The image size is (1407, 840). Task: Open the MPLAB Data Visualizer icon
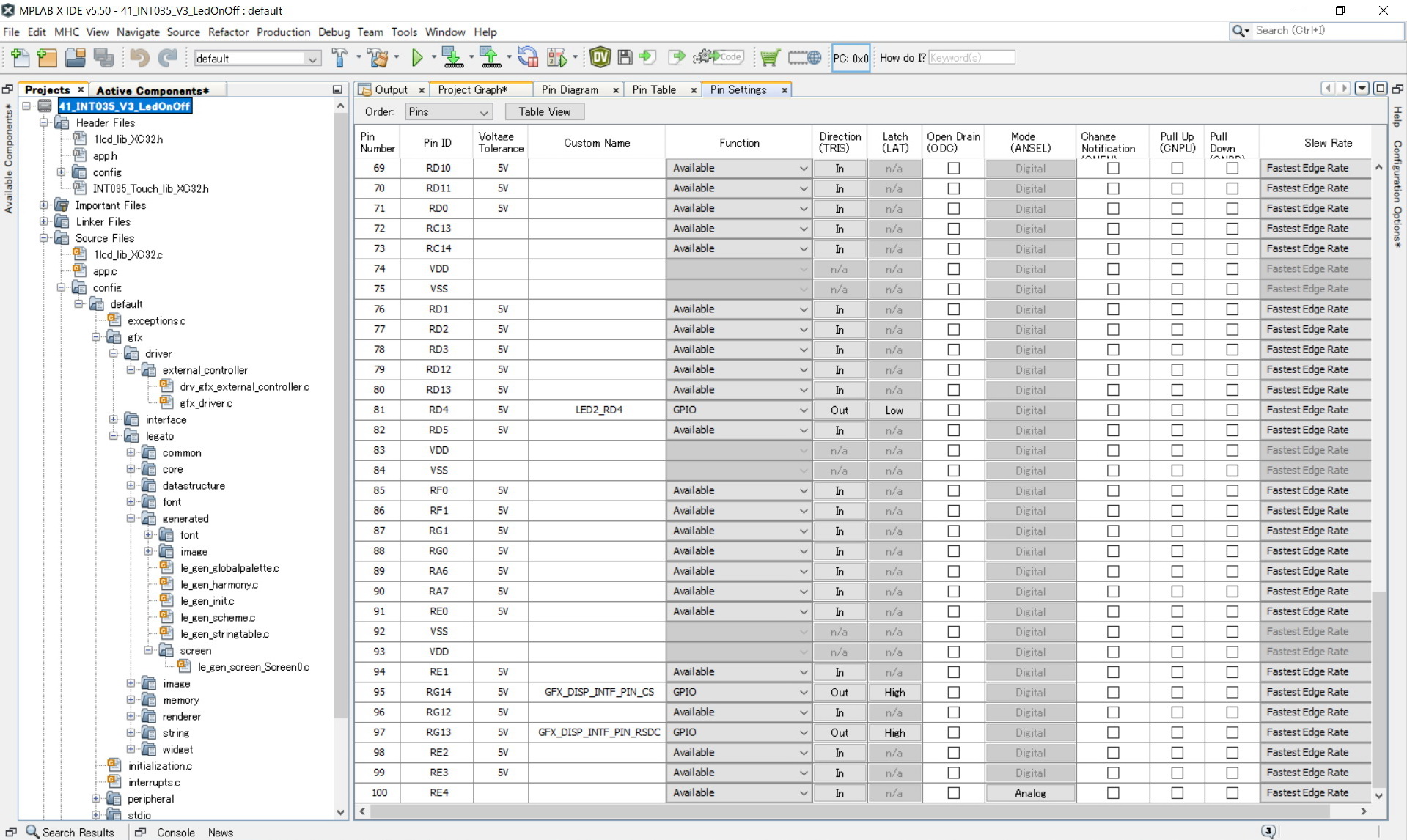pos(600,58)
